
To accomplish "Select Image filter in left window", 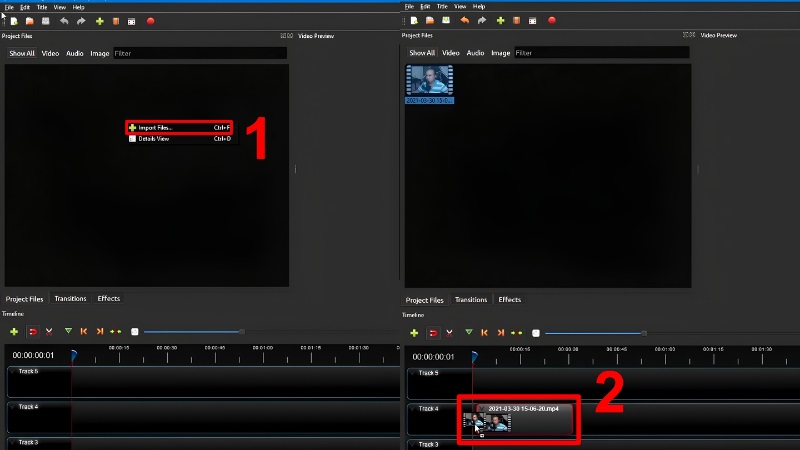I will (99, 53).
